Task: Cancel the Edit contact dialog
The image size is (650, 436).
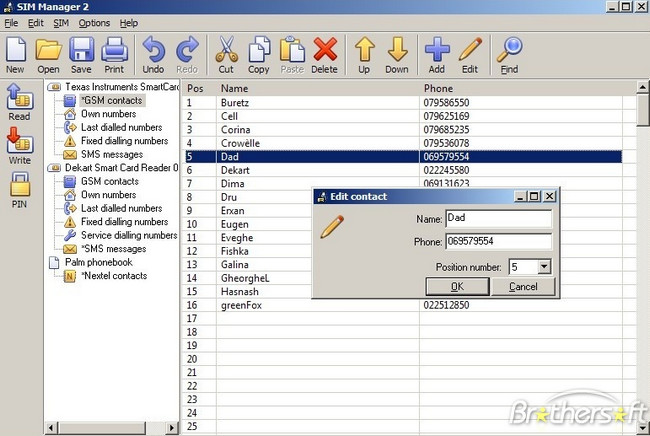Action: click(523, 287)
